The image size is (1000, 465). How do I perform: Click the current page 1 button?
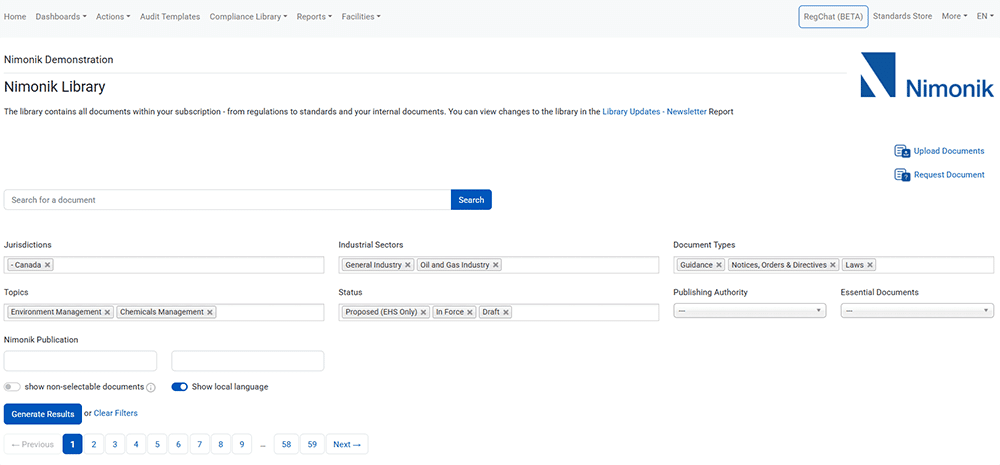(73, 445)
